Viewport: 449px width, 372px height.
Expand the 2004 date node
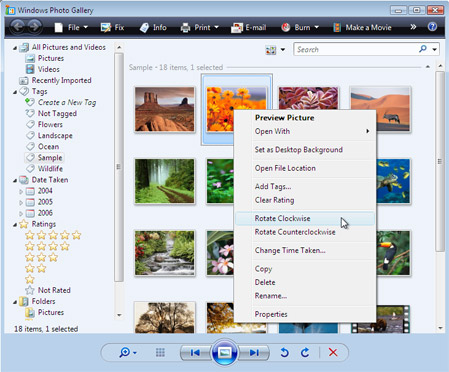click(21, 191)
